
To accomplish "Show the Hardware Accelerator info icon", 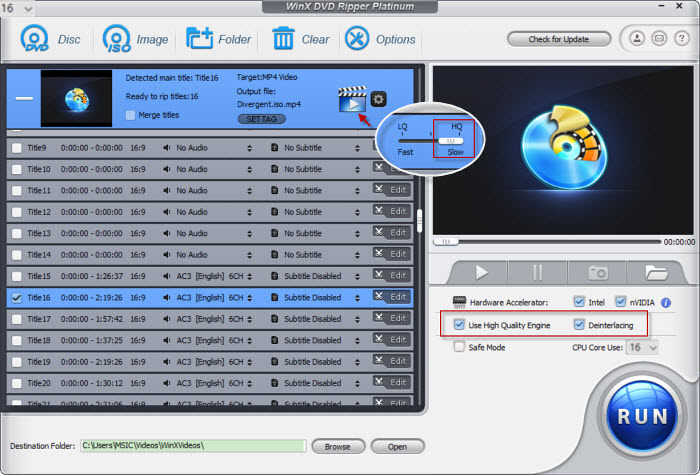I will click(666, 303).
